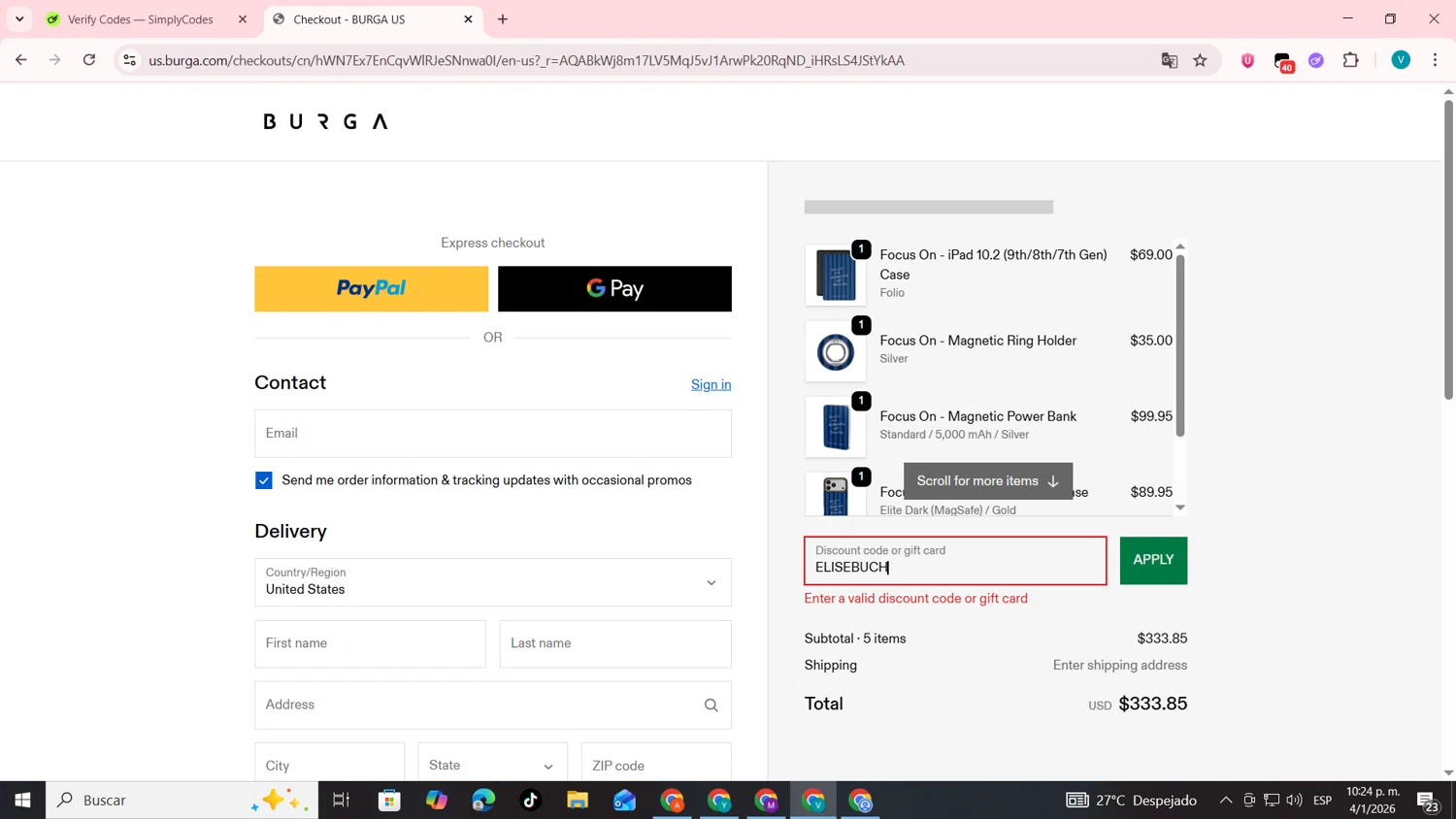Click the $333.85 total amount
Viewport: 1456px width, 819px height.
click(x=1153, y=704)
